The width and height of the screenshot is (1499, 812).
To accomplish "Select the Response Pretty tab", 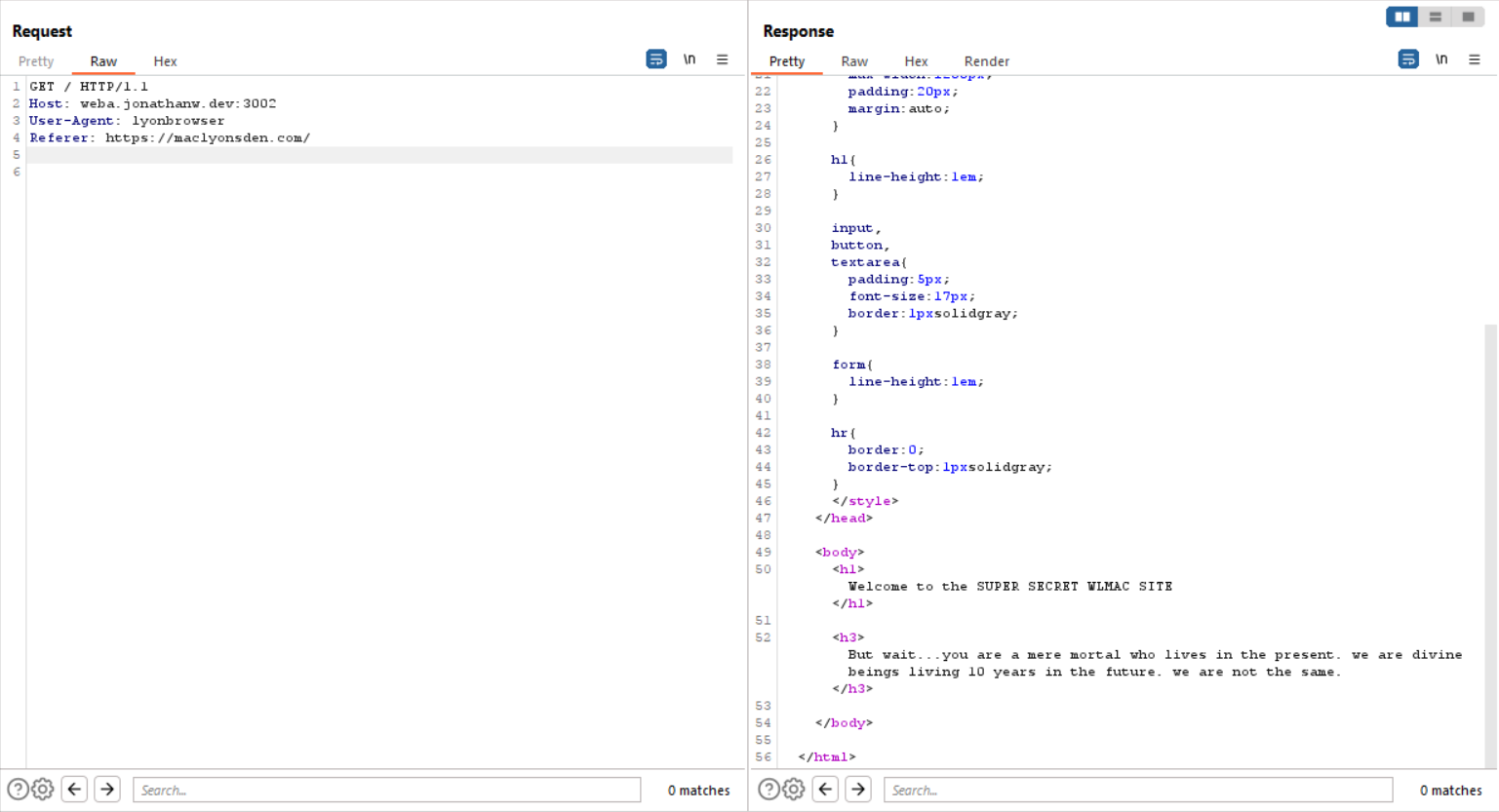I will pos(787,61).
